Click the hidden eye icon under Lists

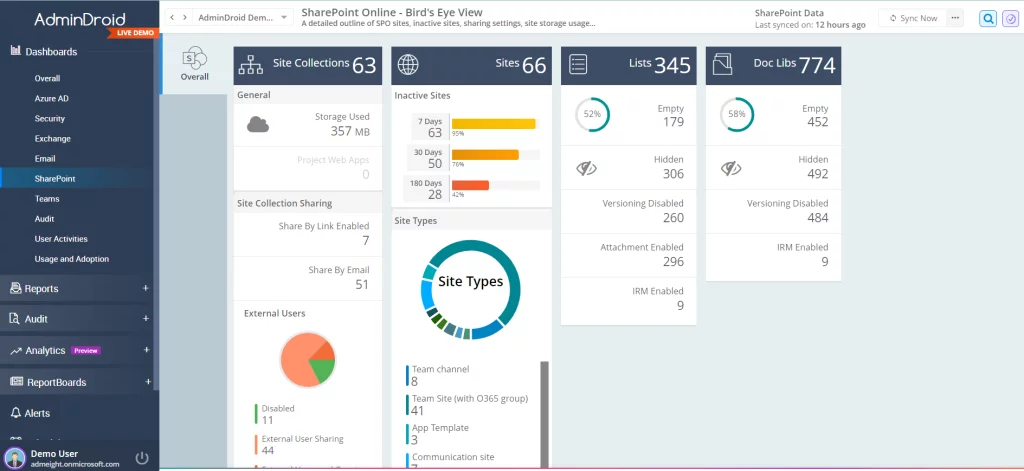[587, 168]
